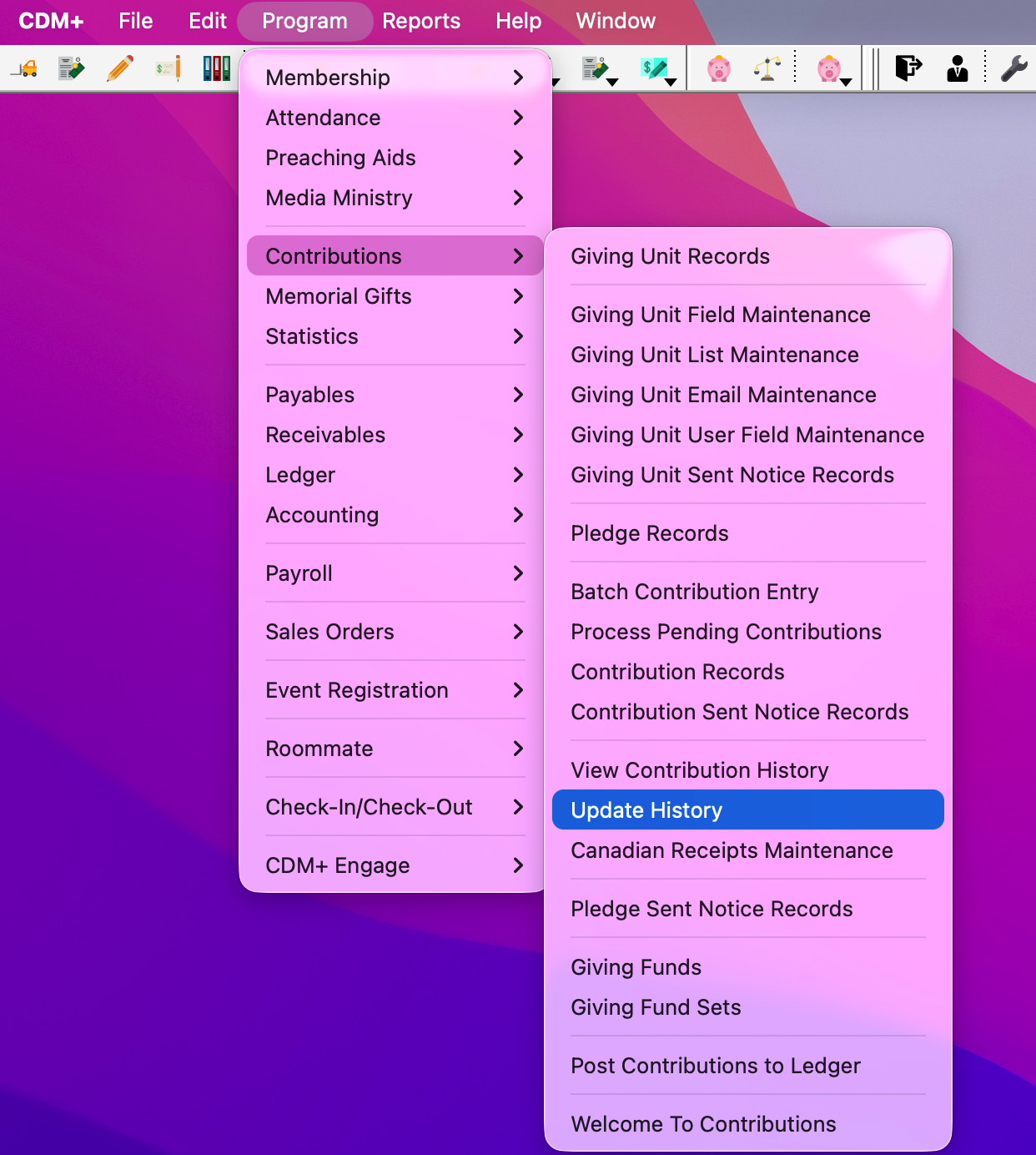1036x1155 pixels.
Task: Open the Payroll submenu
Action: 395,573
